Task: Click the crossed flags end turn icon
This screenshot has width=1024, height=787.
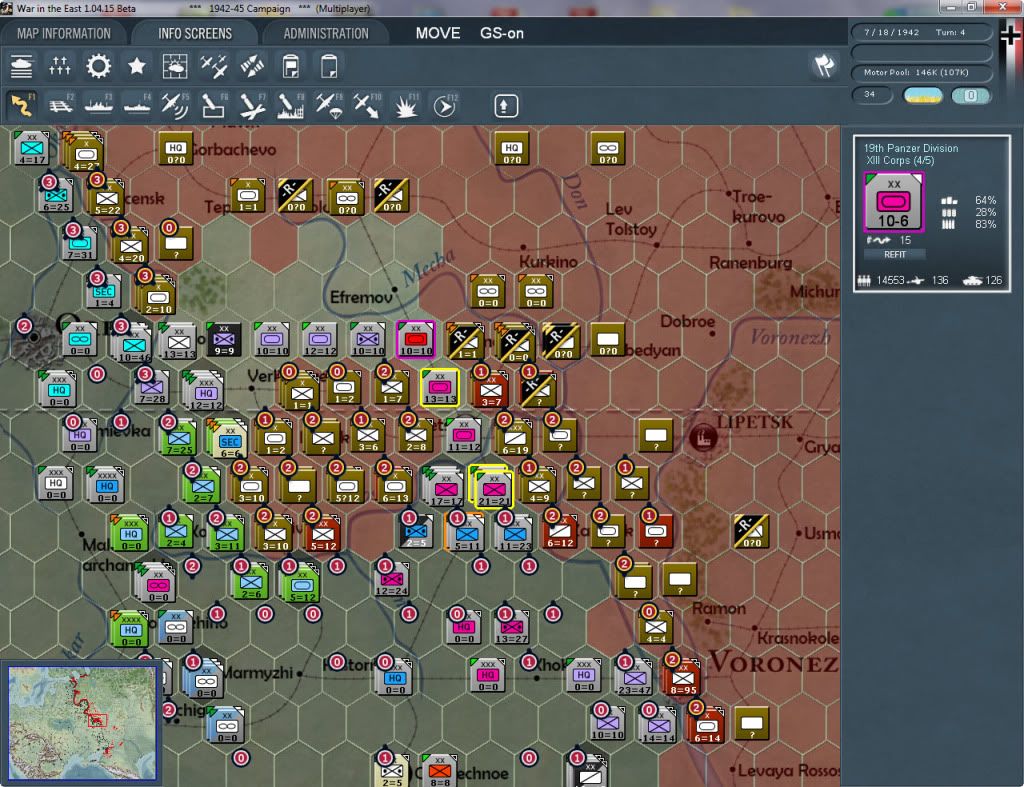Action: point(824,65)
